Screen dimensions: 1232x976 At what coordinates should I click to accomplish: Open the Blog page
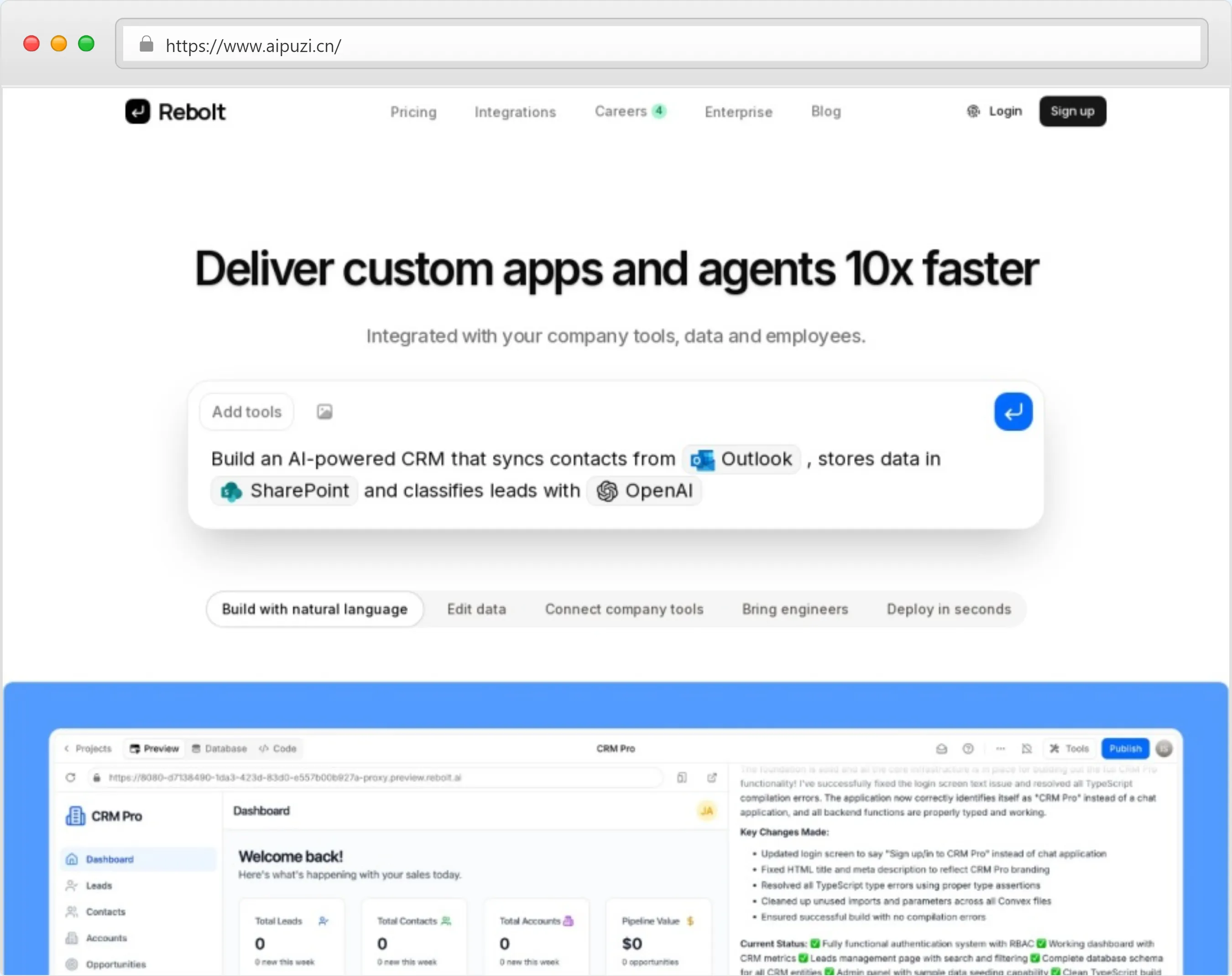826,111
